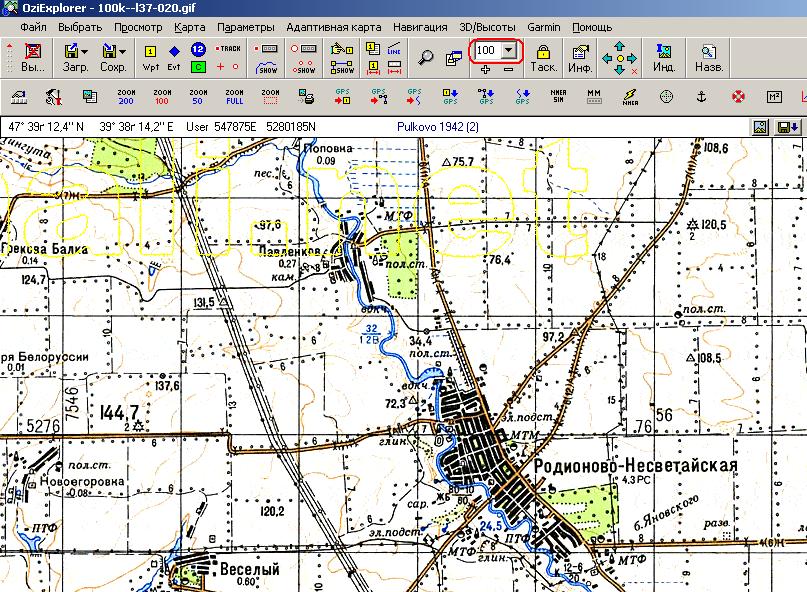Image resolution: width=807 pixels, height=592 pixels.
Task: Click the zoom percentage input field
Action: [487, 50]
